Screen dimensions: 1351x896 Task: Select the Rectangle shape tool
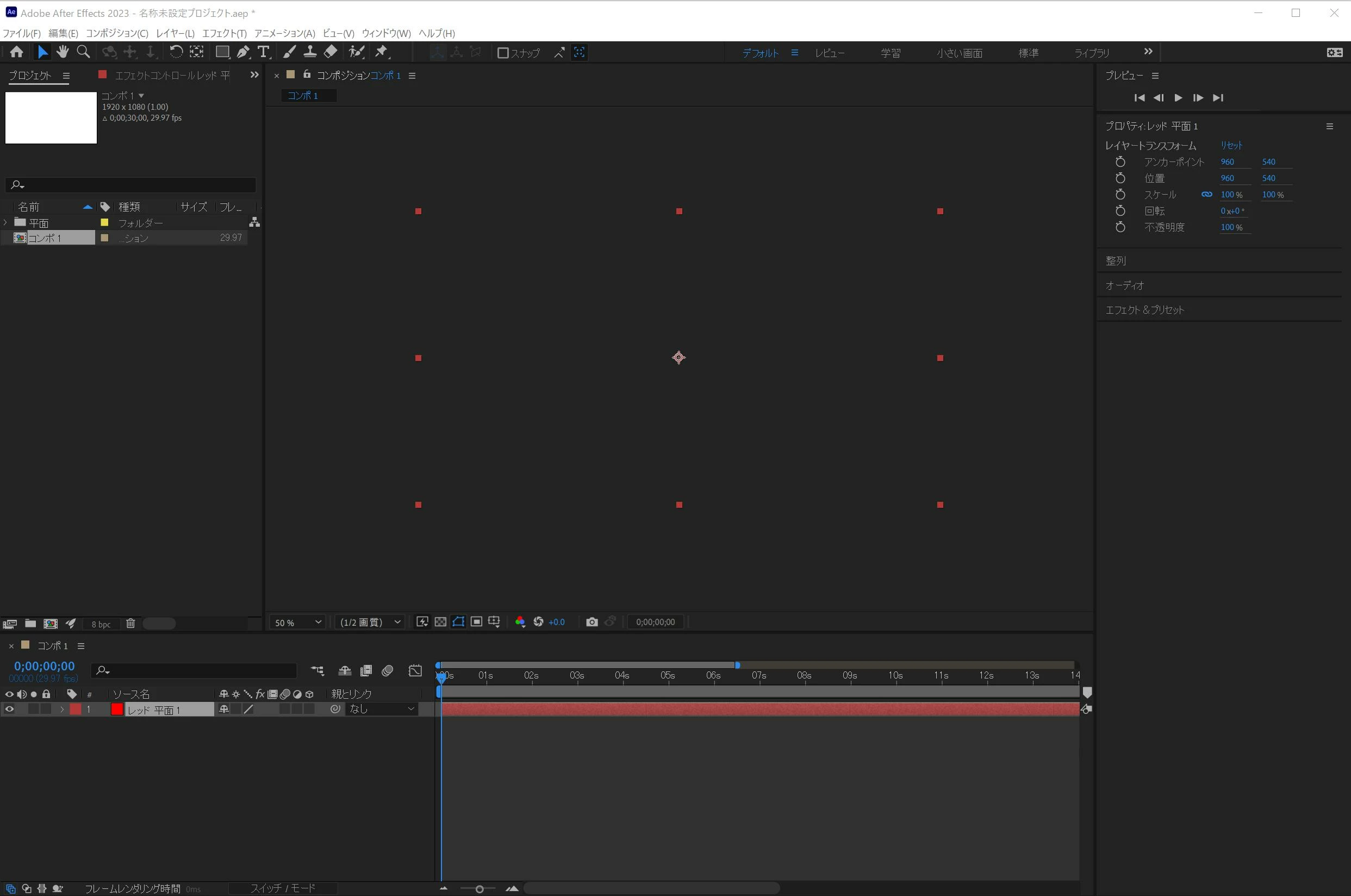[222, 53]
